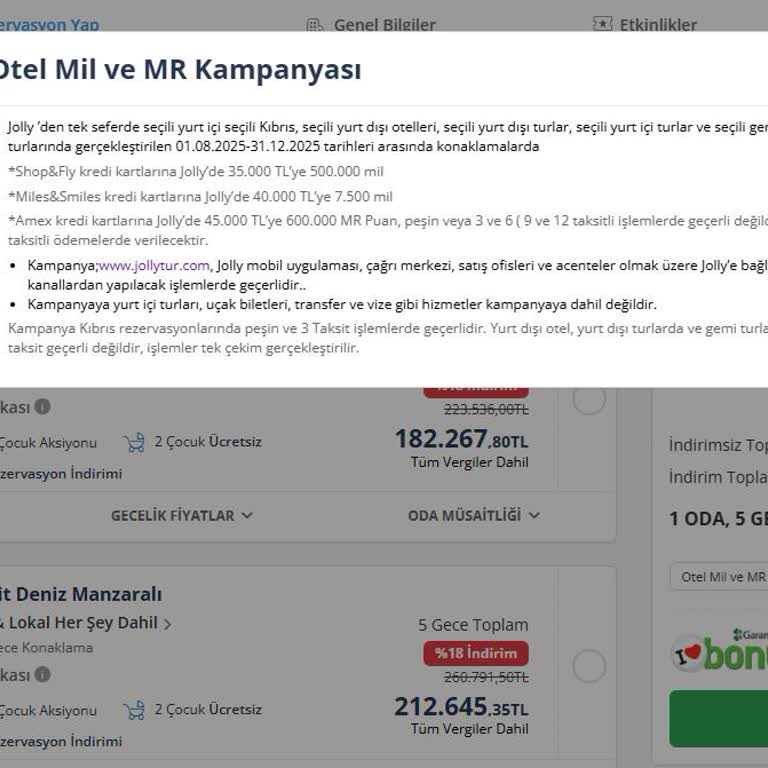Viewport: 768px width, 768px height.
Task: Click the Otel Mil ve MR Kampanyası heading
Action: [180, 70]
